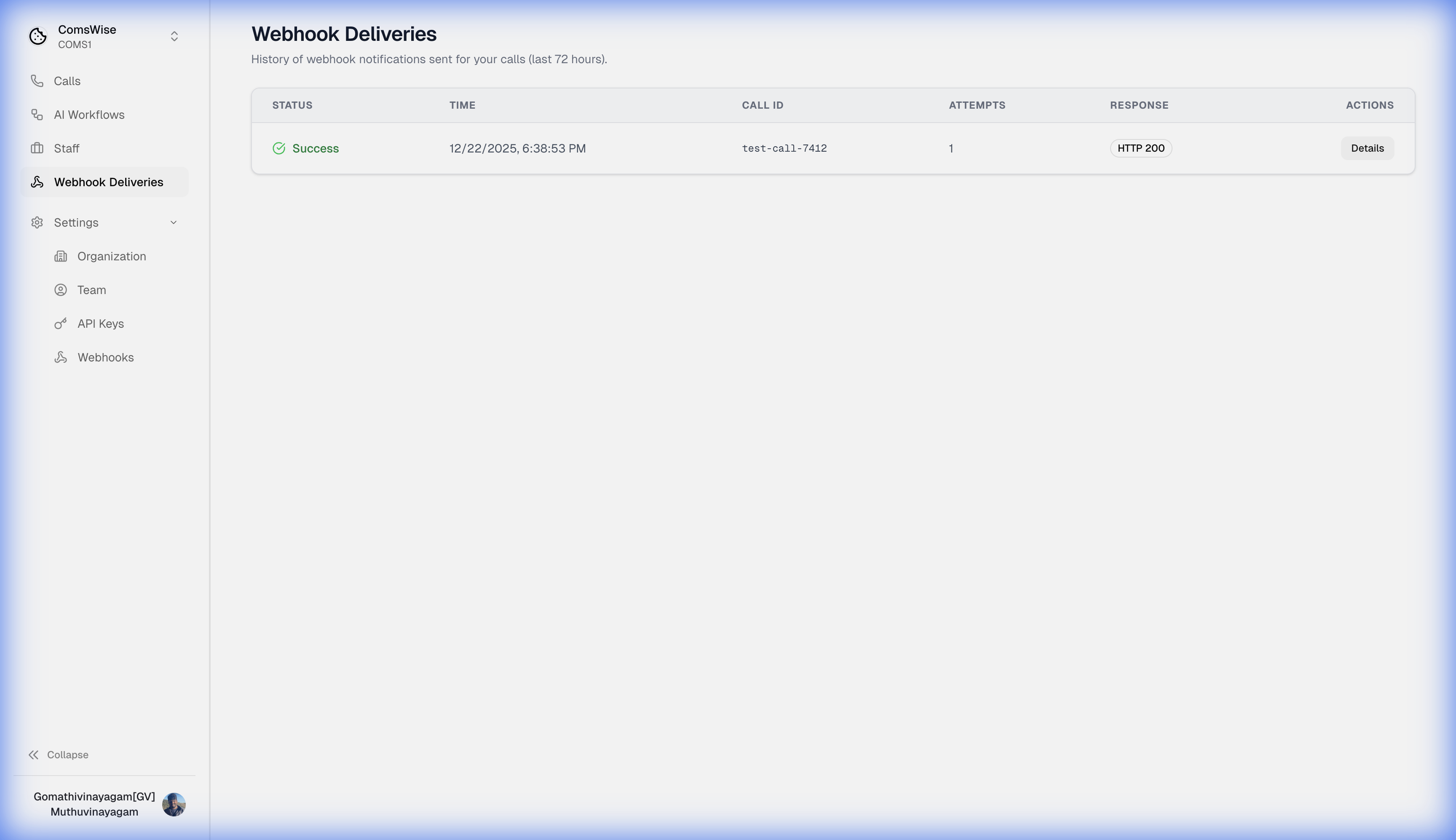Click the Webhooks icon under Settings
The image size is (1456, 840).
coord(61,357)
